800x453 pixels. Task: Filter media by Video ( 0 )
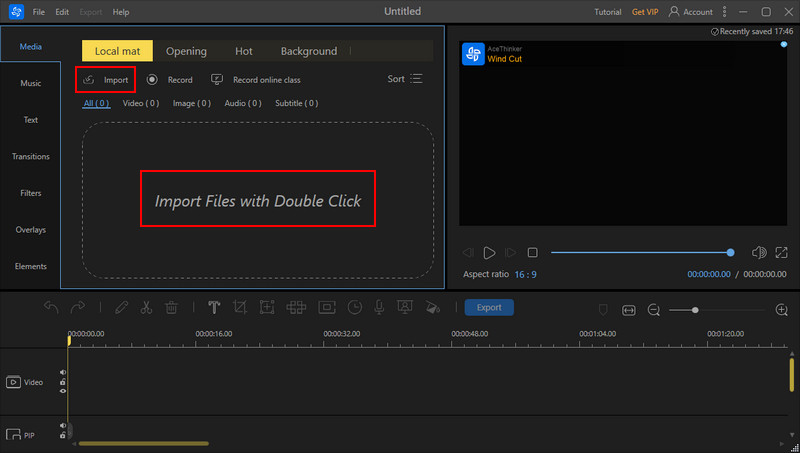coord(141,103)
